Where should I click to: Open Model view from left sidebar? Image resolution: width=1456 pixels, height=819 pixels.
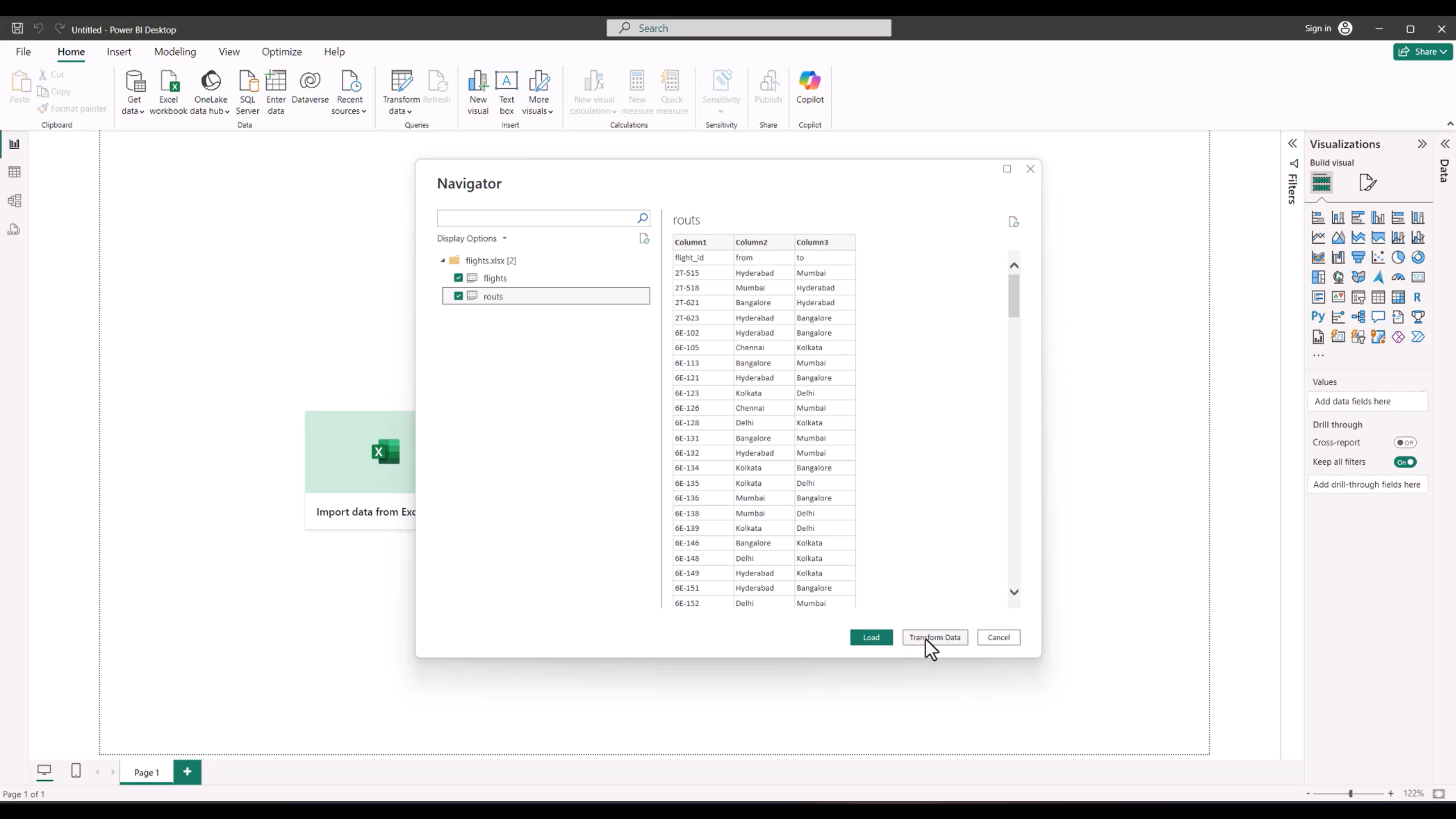(x=14, y=200)
